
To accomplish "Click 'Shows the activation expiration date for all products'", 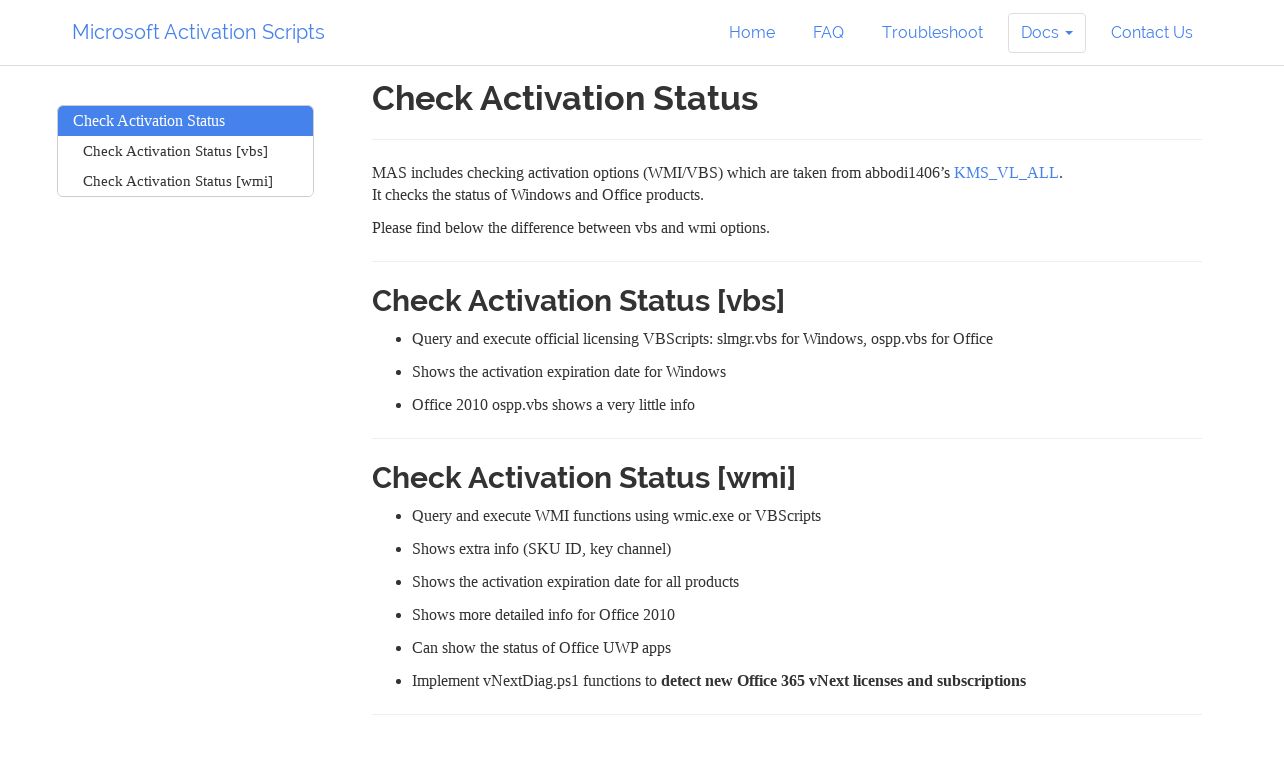I will [x=575, y=582].
